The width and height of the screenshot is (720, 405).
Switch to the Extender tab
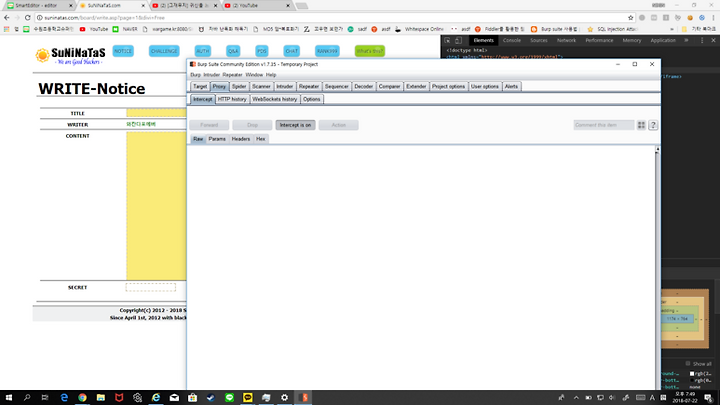click(x=416, y=86)
